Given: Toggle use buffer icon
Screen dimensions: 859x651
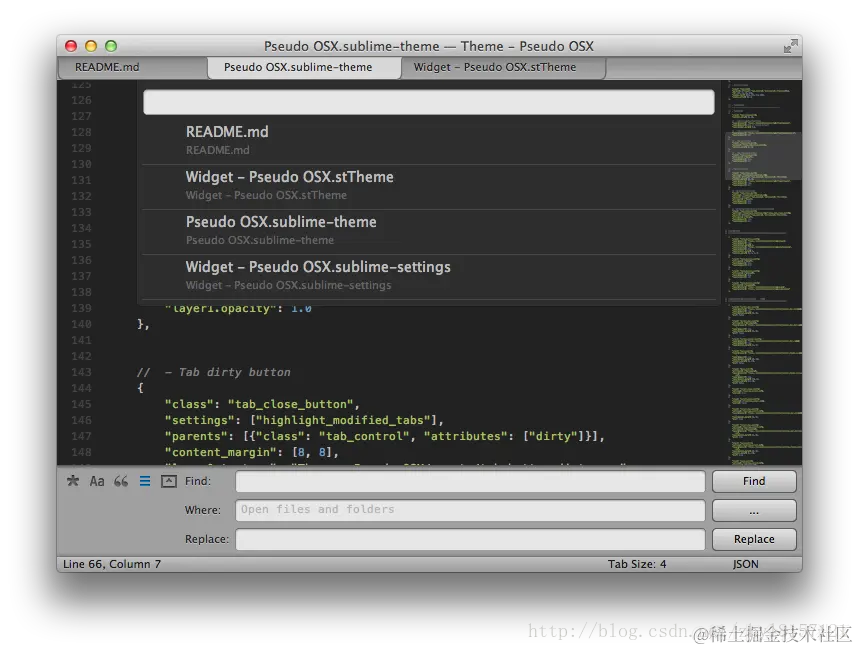Looking at the screenshot, I should (169, 481).
